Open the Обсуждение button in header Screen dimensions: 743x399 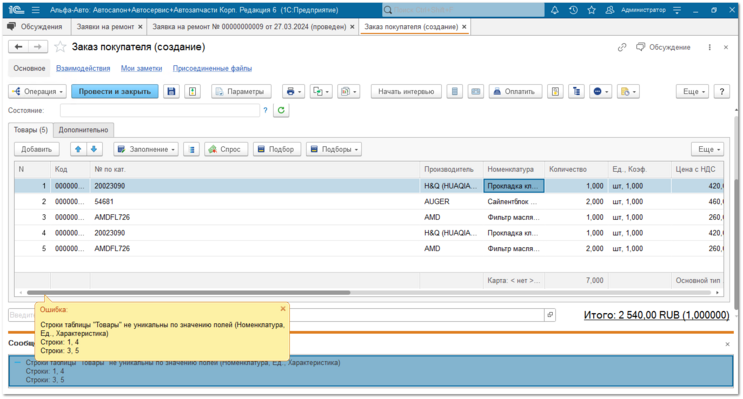tap(663, 47)
